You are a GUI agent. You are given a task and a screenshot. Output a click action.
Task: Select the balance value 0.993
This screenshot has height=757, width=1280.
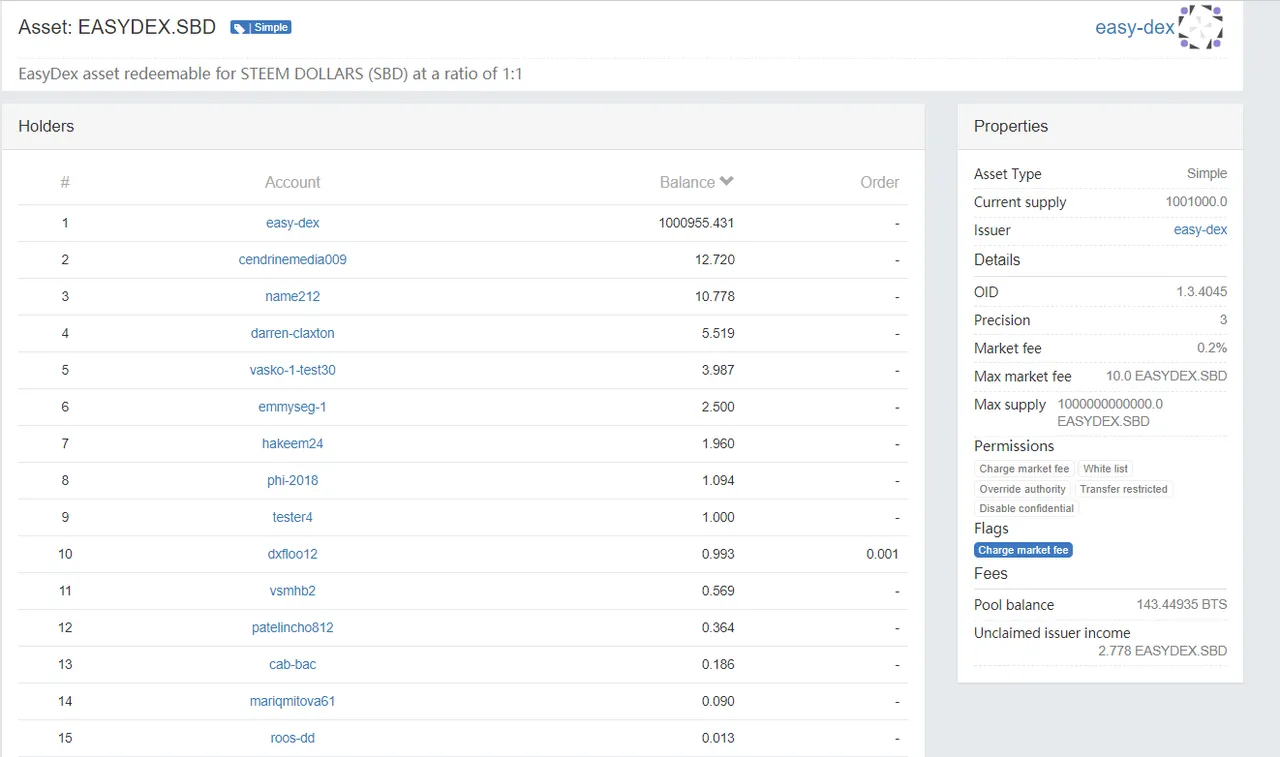pos(718,554)
